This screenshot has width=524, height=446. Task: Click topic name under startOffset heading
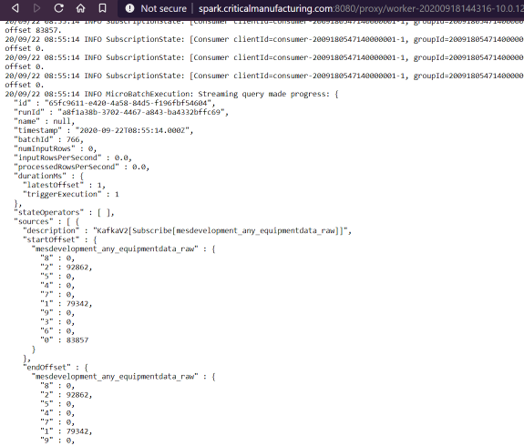click(x=115, y=249)
